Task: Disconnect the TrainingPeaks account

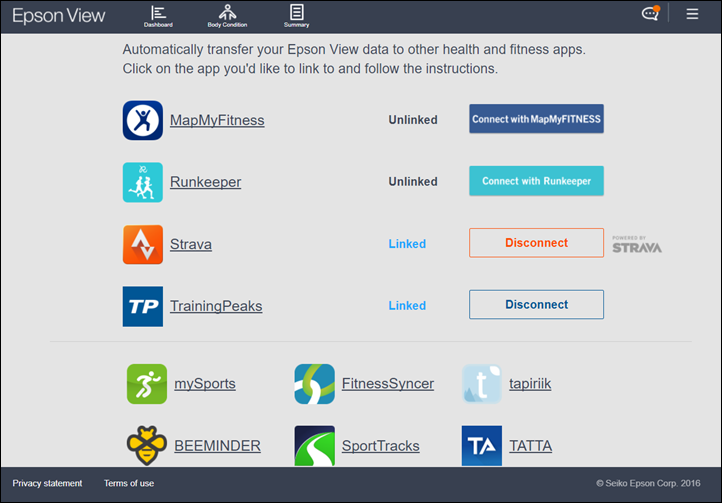Action: pos(536,305)
